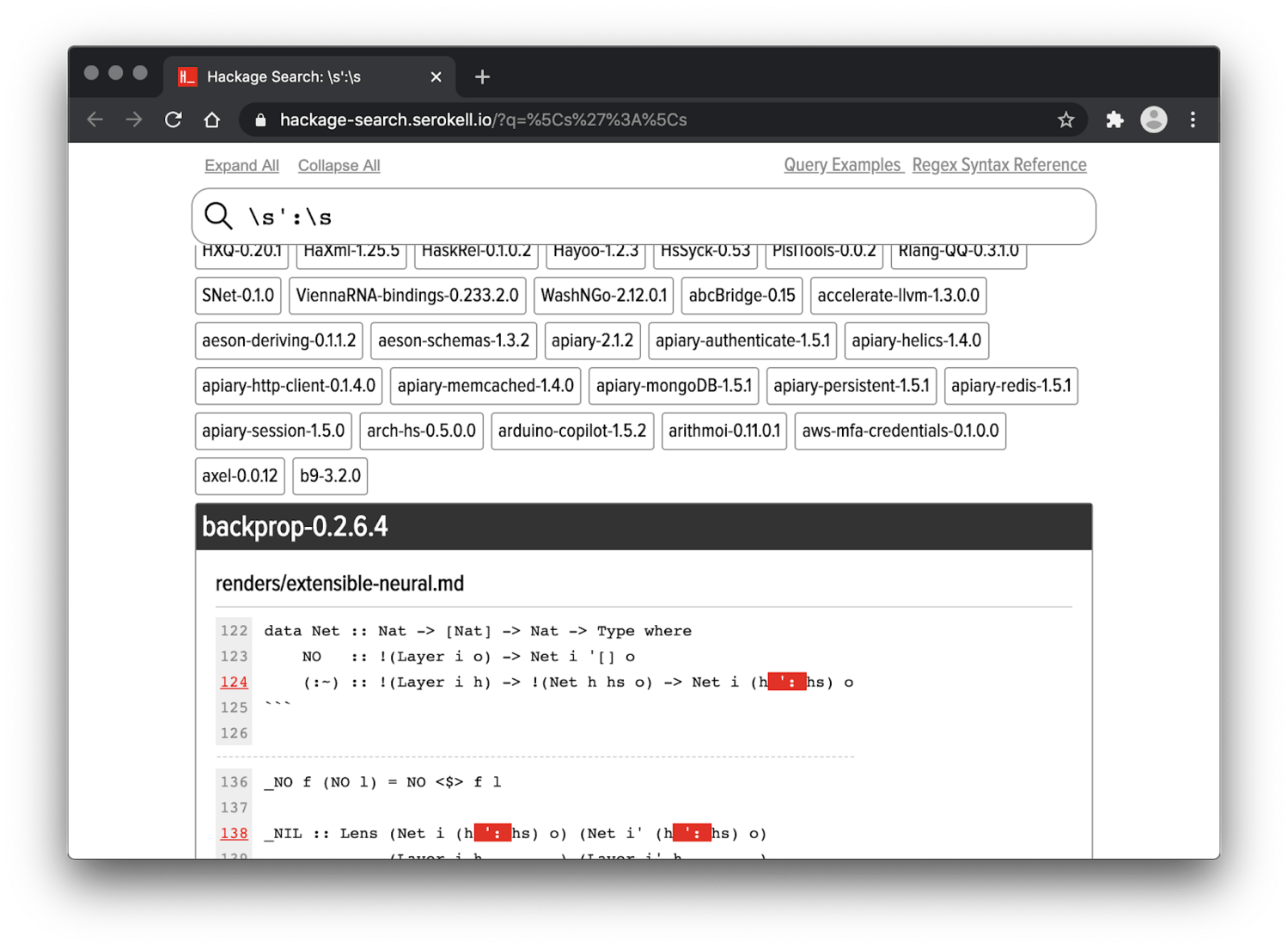Click the browser address bar URL
Viewport: 1288px width, 949px height.
tap(483, 119)
